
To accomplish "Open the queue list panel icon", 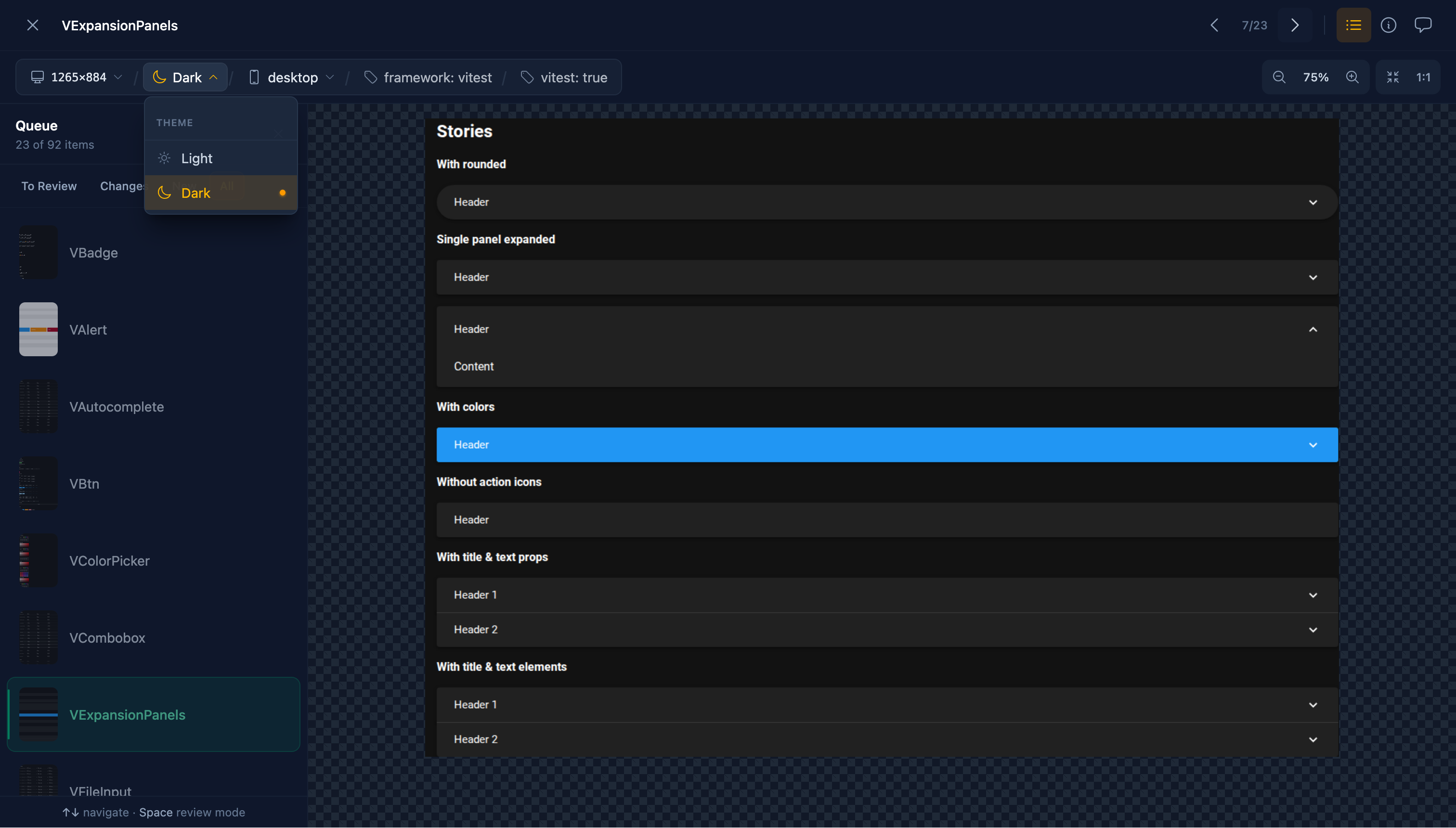I will [x=1353, y=25].
